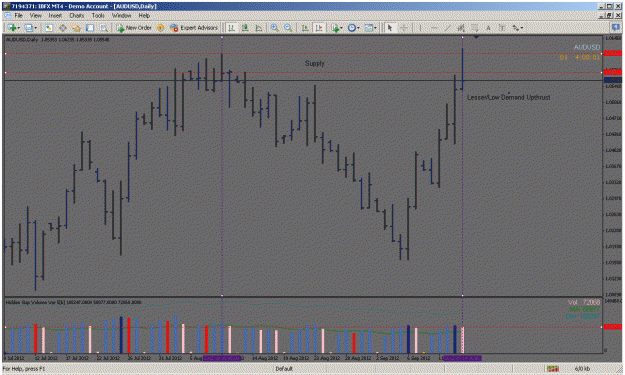Open the File menu

19,16
